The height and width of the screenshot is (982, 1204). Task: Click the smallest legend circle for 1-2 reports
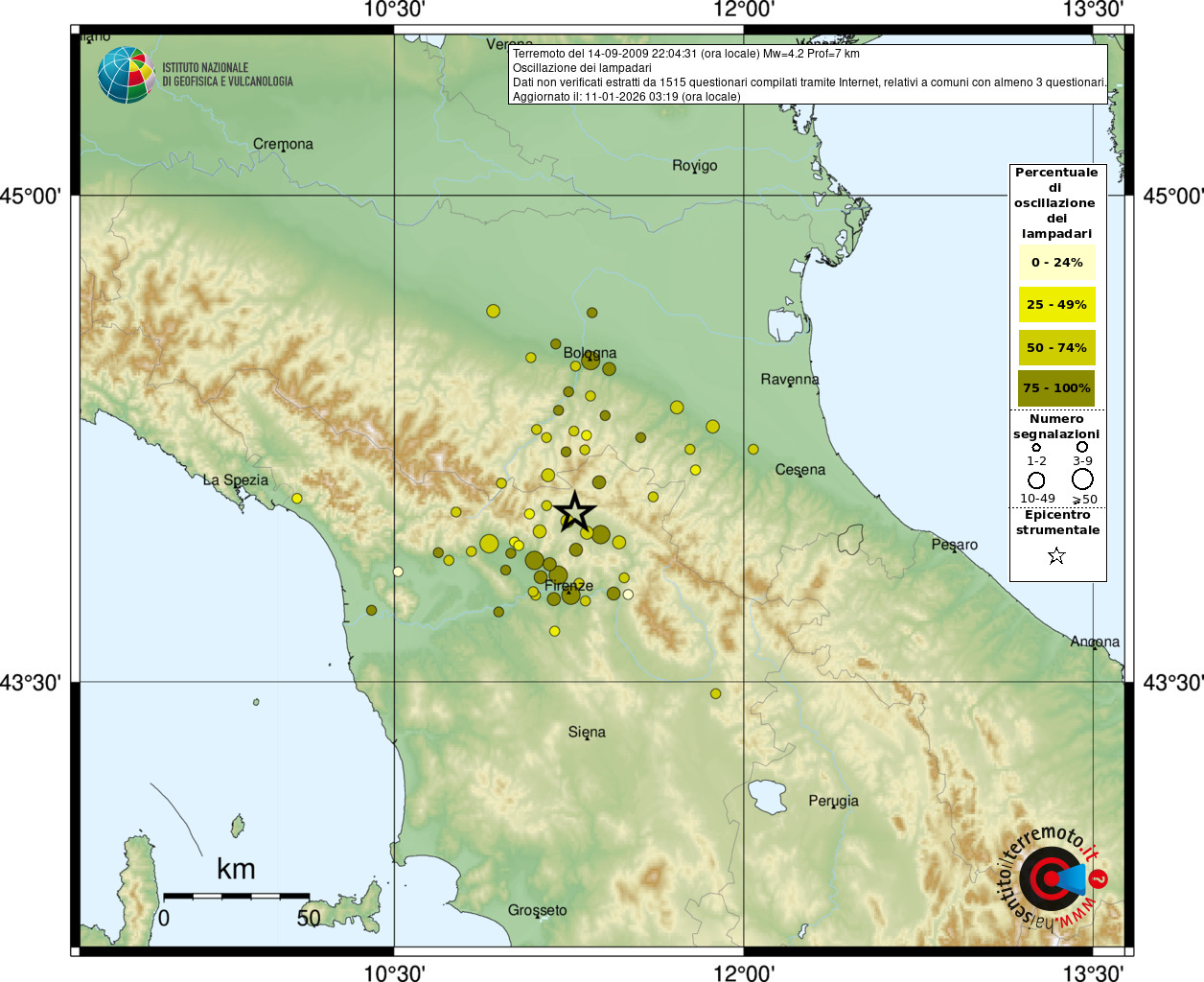coord(1036,448)
